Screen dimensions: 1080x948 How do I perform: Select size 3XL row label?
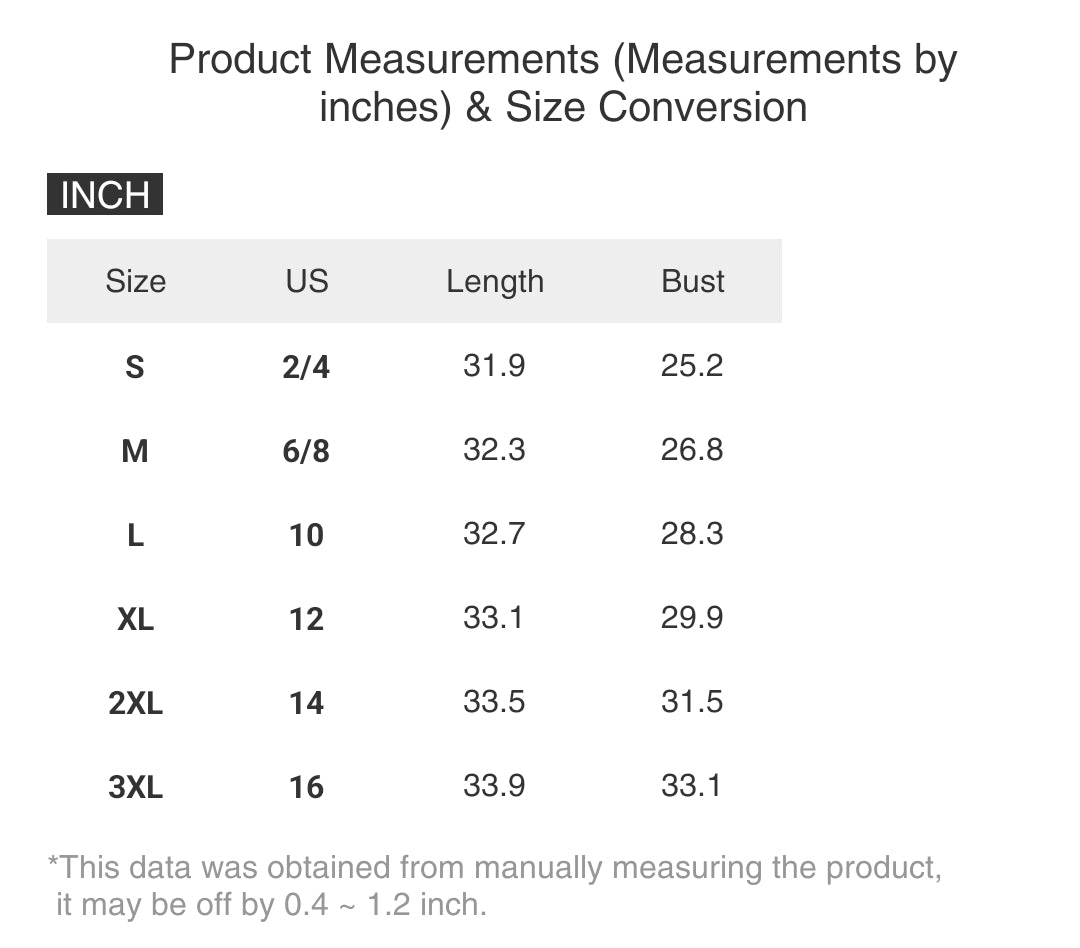tap(135, 787)
